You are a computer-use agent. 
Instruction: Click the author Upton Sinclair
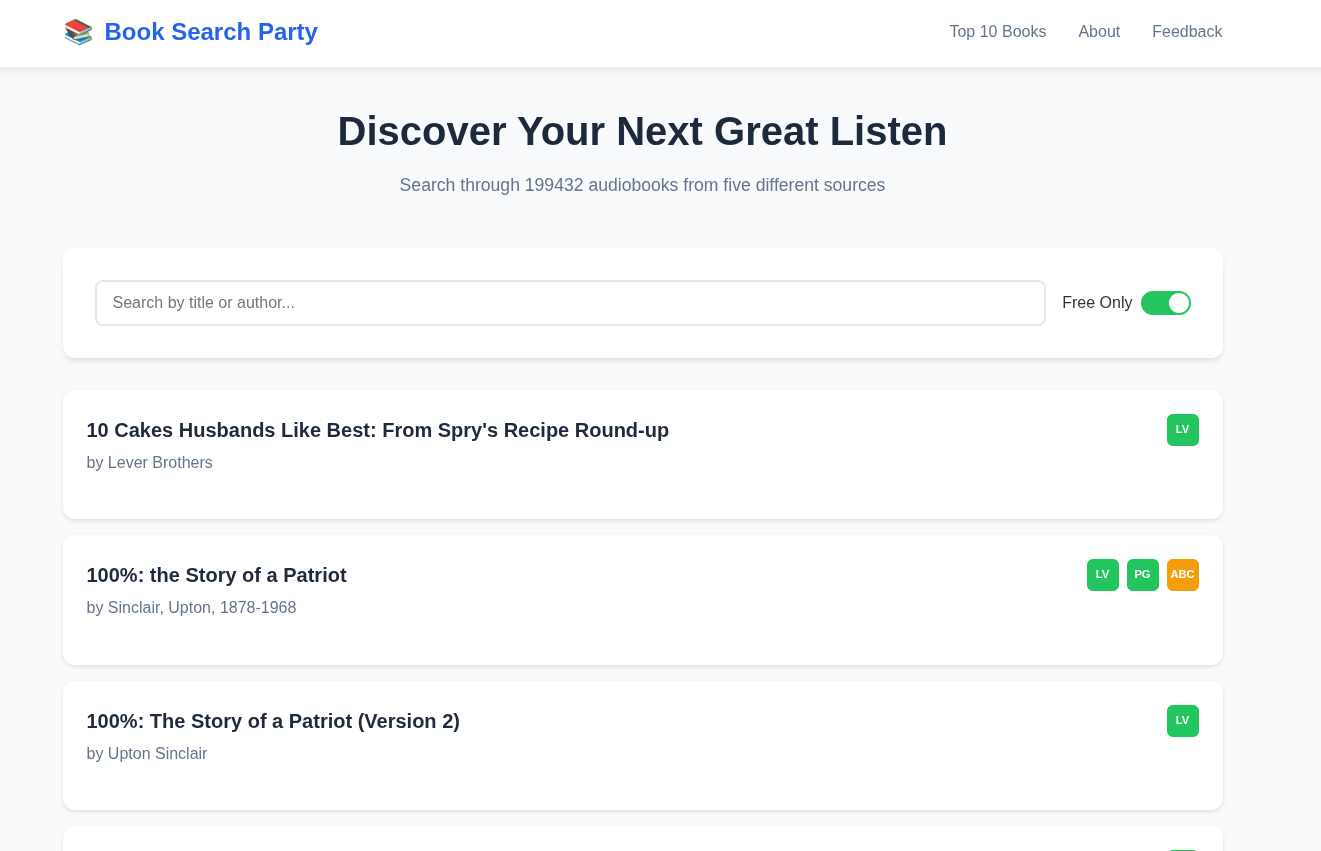click(157, 753)
